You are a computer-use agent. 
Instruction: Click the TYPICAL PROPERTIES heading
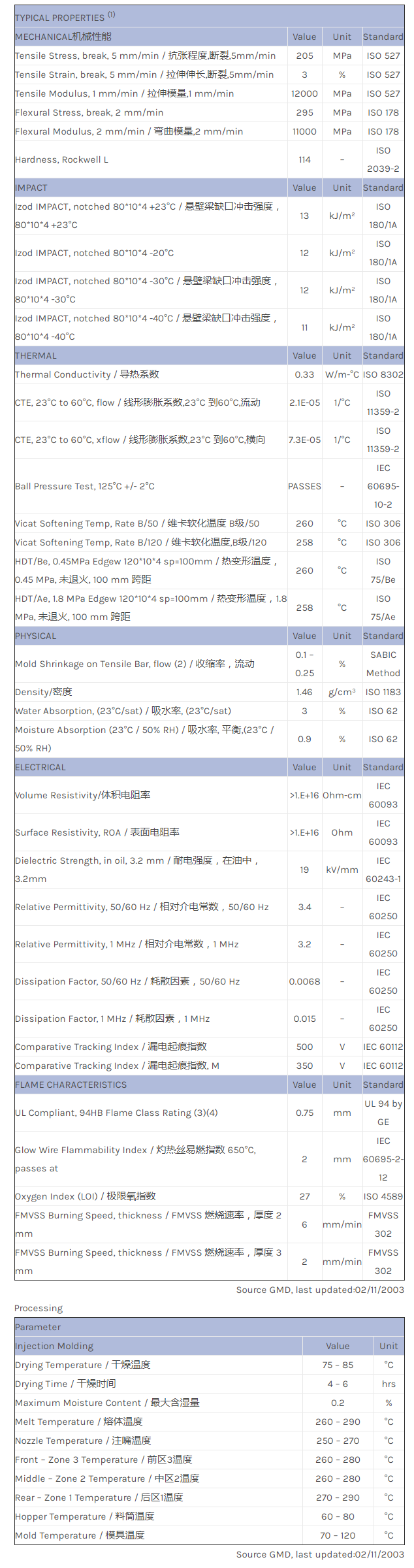[60, 18]
